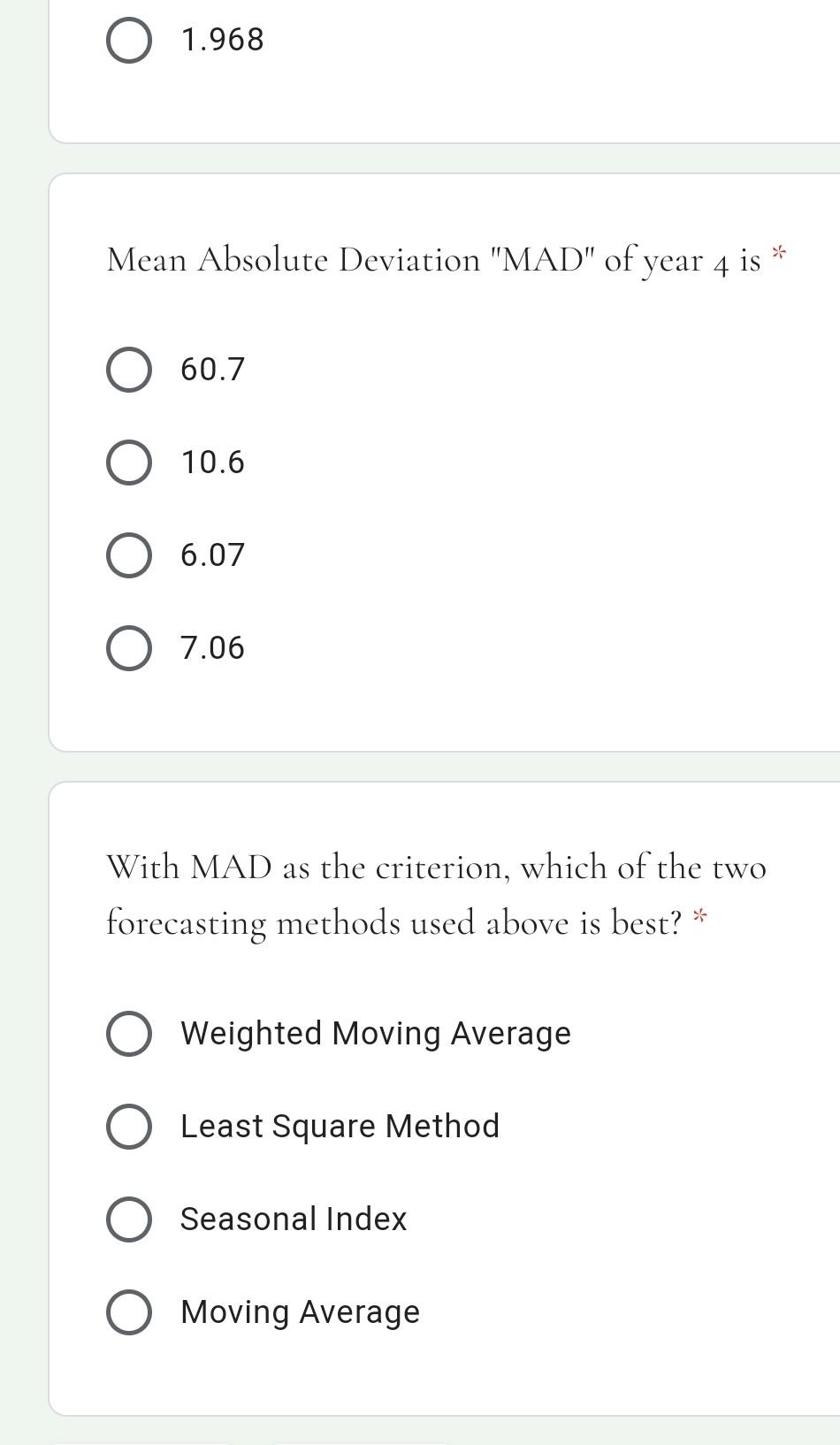
Task: Select 60.7 as the MAD value
Action: pos(128,371)
